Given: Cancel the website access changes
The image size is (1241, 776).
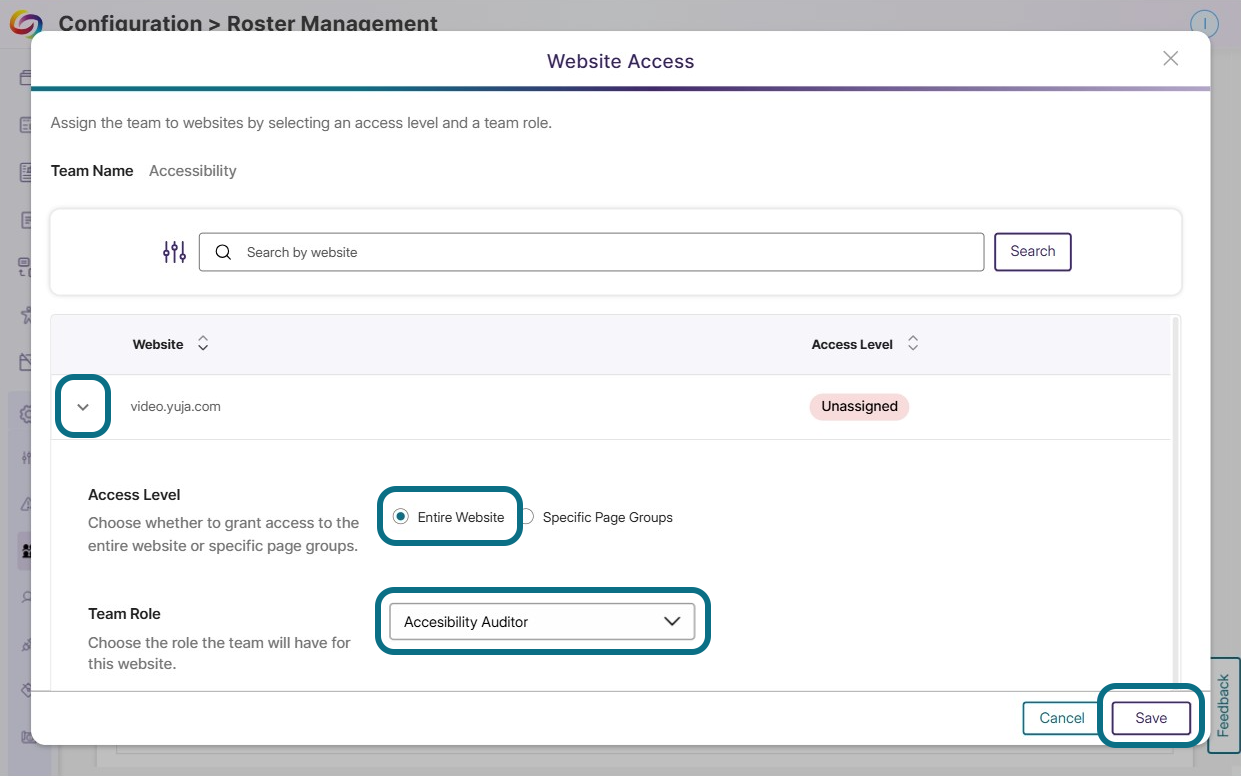Looking at the screenshot, I should [1062, 718].
